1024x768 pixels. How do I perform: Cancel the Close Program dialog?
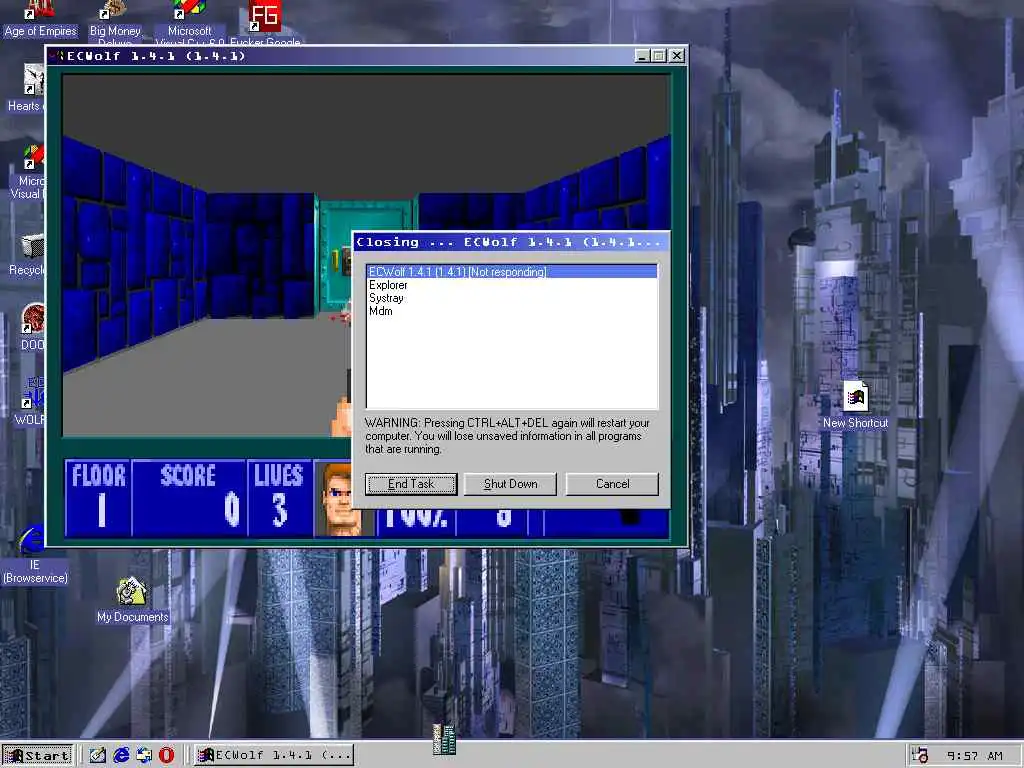click(x=612, y=484)
